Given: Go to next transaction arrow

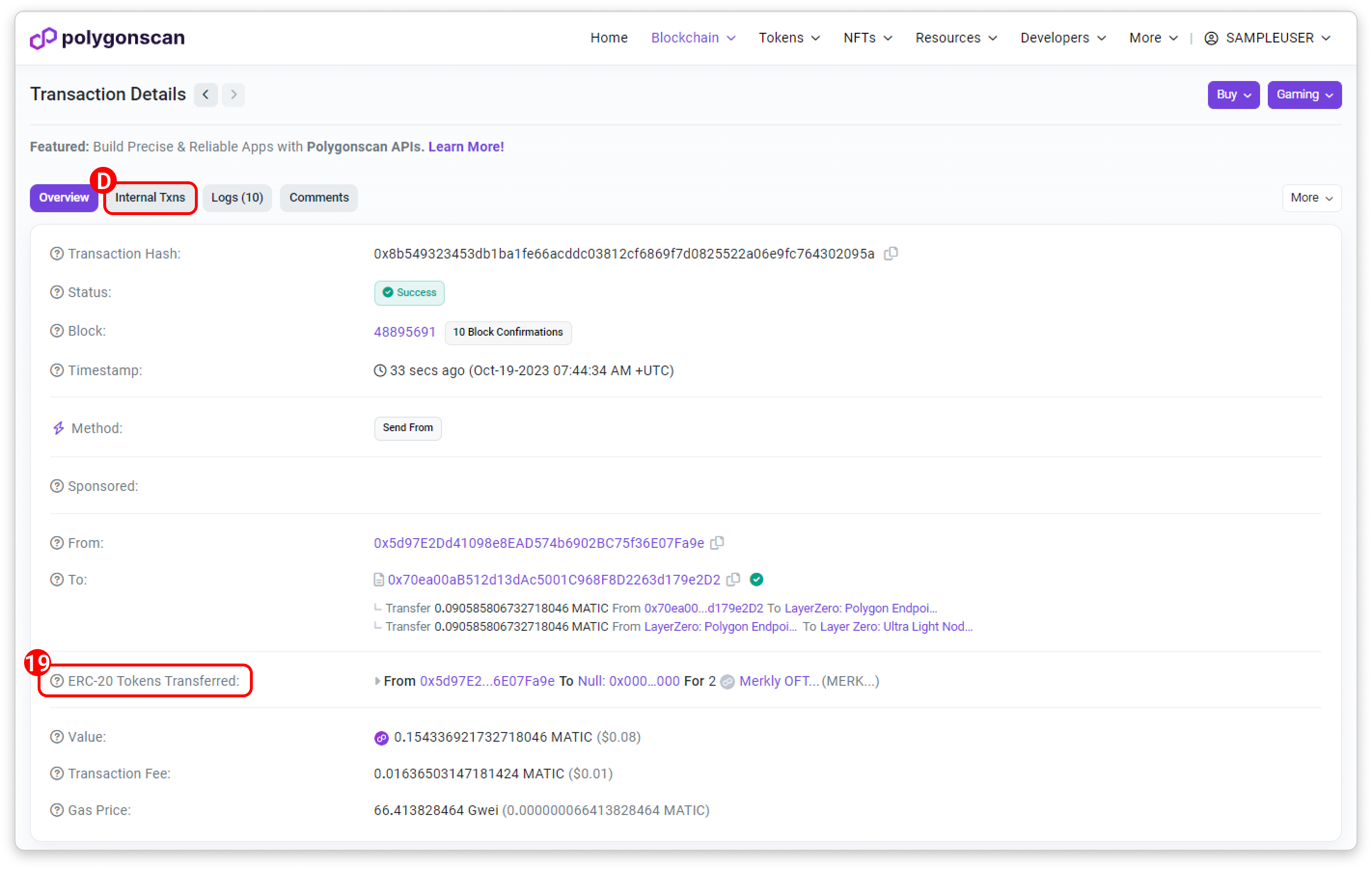Looking at the screenshot, I should (233, 95).
